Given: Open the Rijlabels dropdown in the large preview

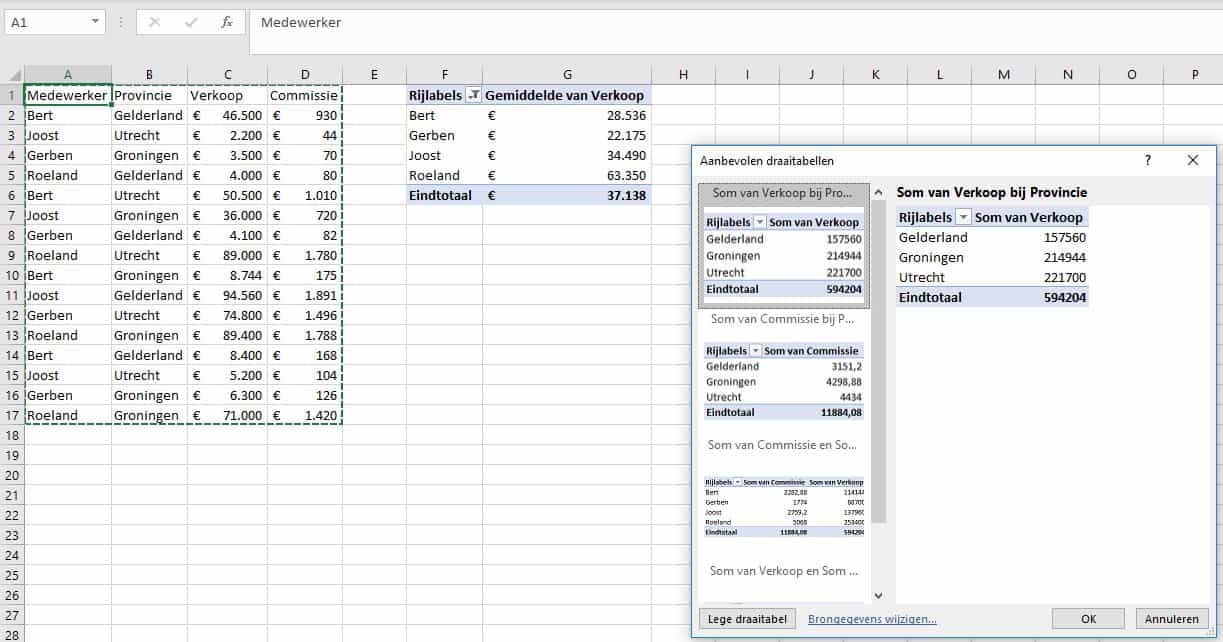Looking at the screenshot, I should point(963,217).
